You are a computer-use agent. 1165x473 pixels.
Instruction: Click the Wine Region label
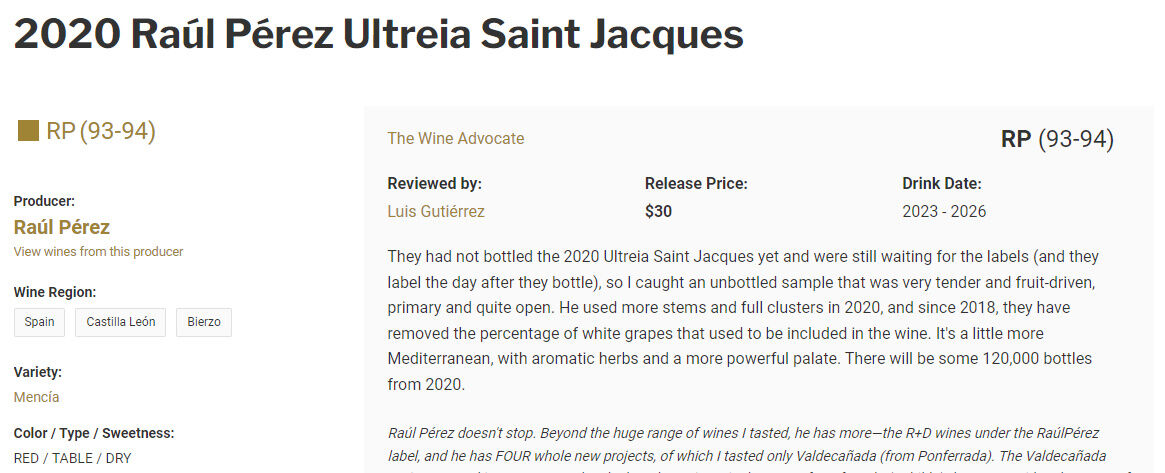point(55,292)
